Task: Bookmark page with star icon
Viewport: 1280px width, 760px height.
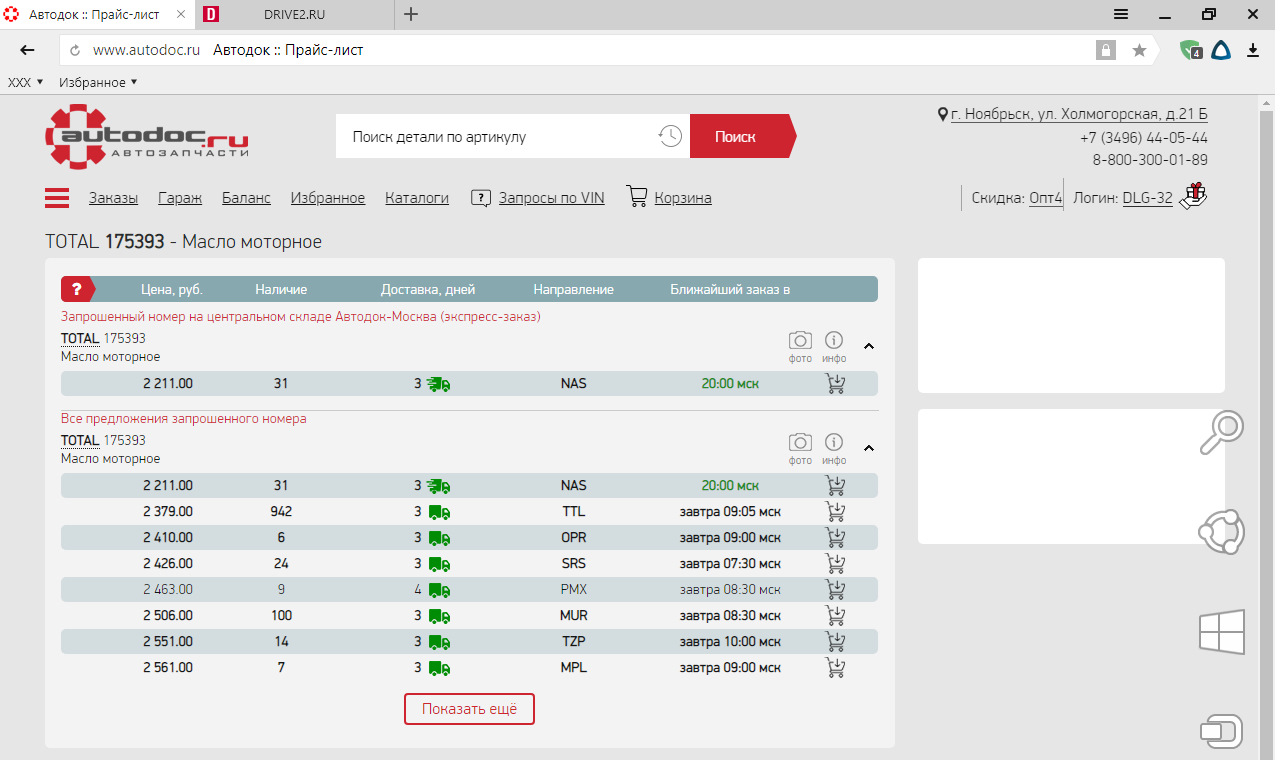Action: 1139,50
